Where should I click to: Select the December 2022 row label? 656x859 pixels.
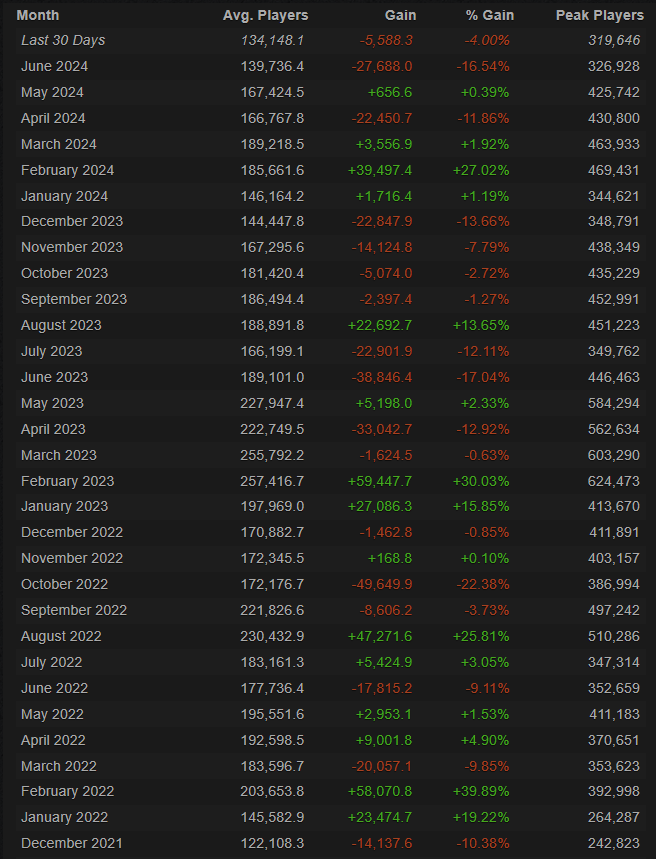click(x=72, y=532)
